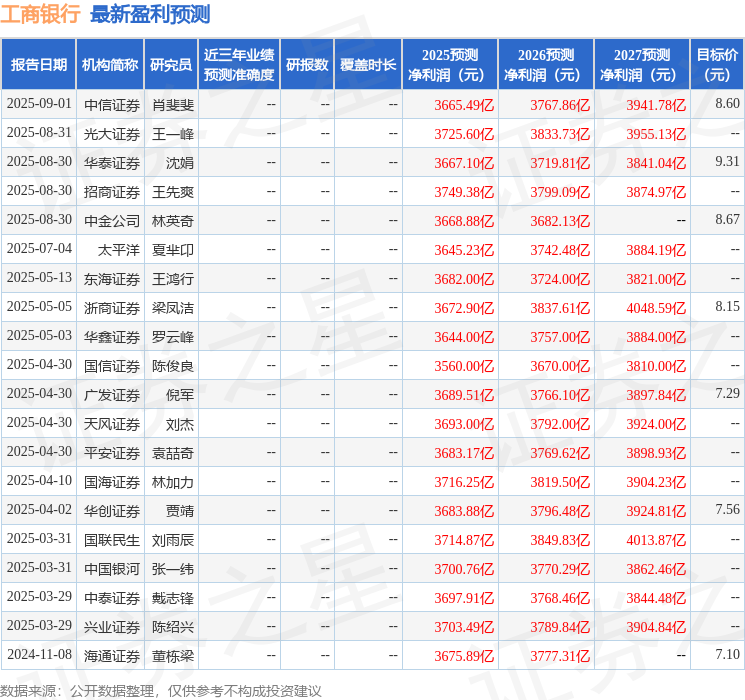Click the 国信证券 institution cell
The image size is (745, 700).
[x=112, y=366]
